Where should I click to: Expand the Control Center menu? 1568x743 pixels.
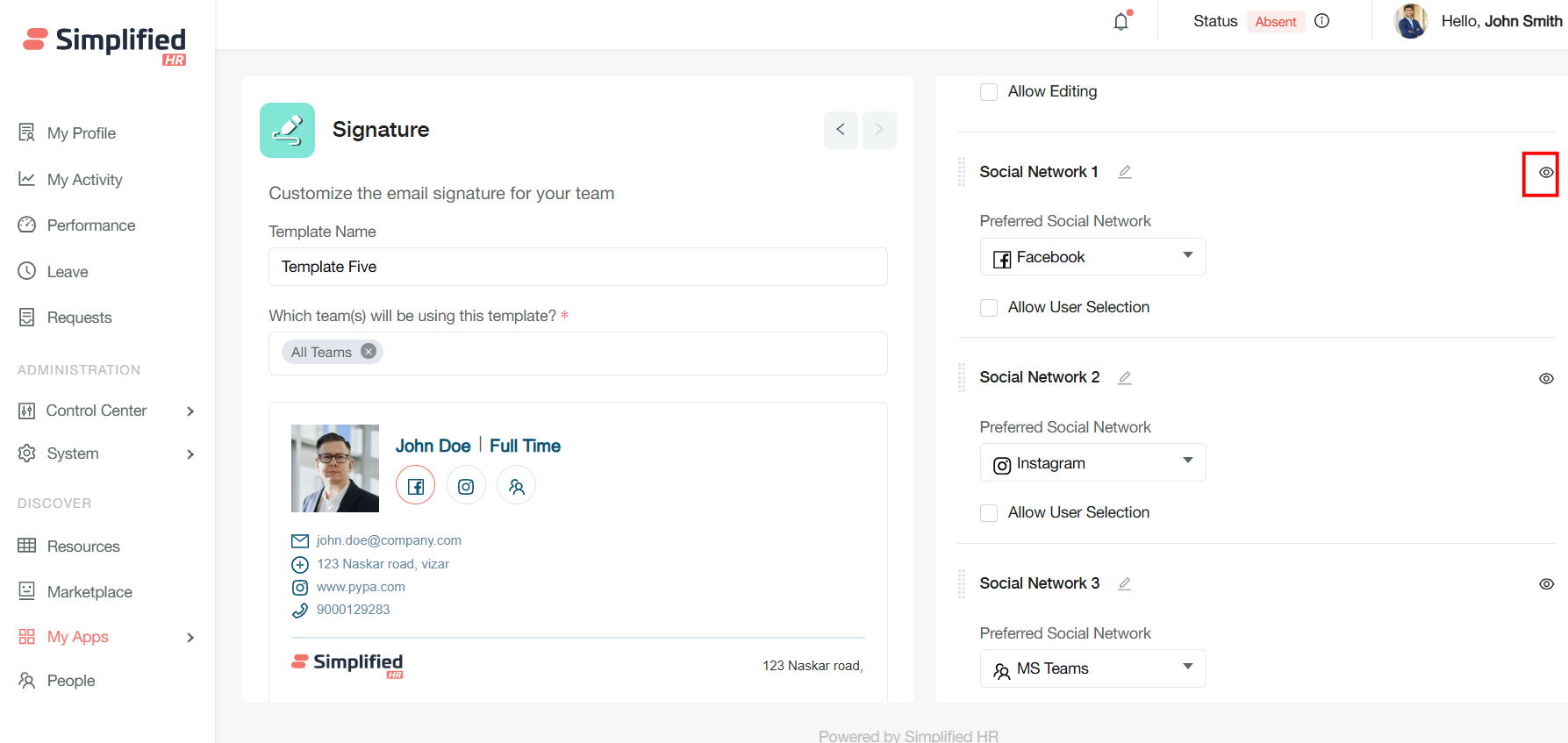point(105,411)
